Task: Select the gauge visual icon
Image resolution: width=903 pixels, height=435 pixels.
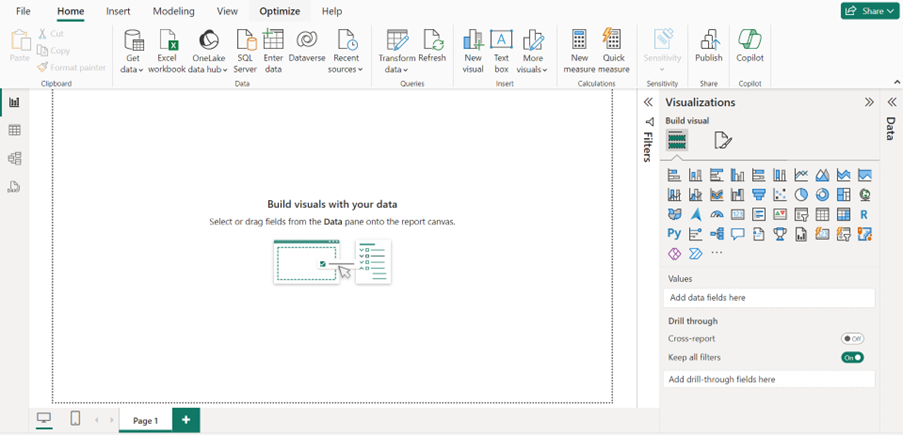Action: tap(716, 214)
